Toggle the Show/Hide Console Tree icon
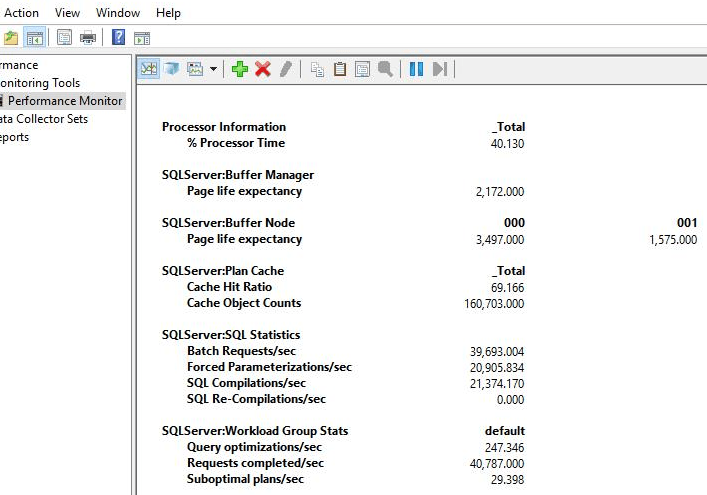The image size is (707, 495). coord(35,38)
